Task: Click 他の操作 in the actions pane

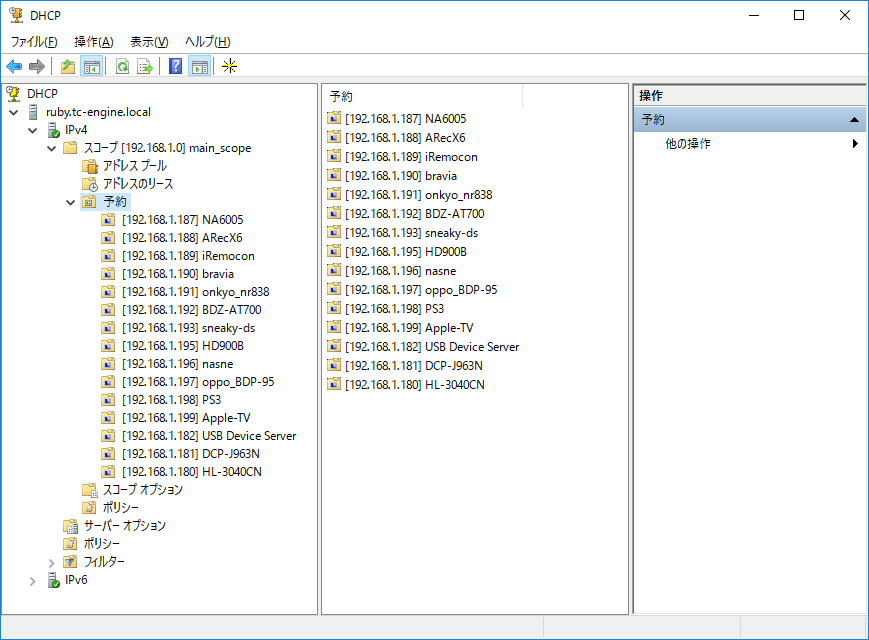Action: (x=688, y=144)
